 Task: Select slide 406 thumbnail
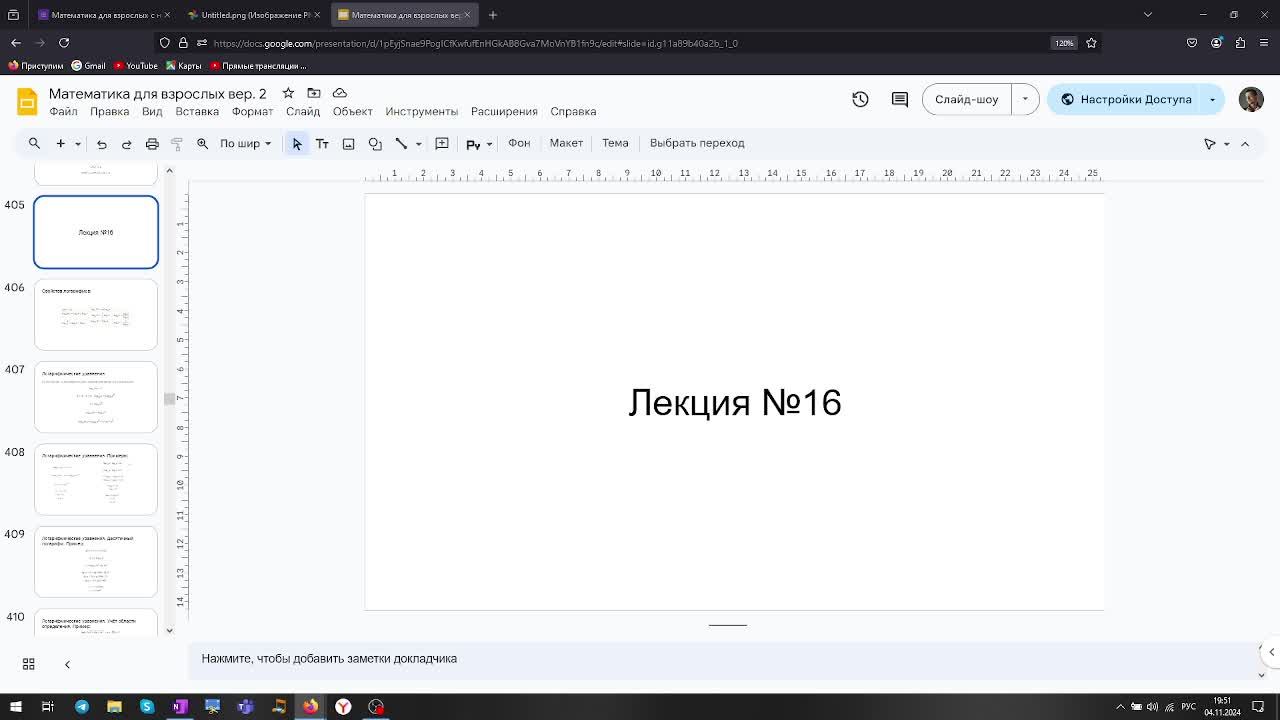click(96, 315)
